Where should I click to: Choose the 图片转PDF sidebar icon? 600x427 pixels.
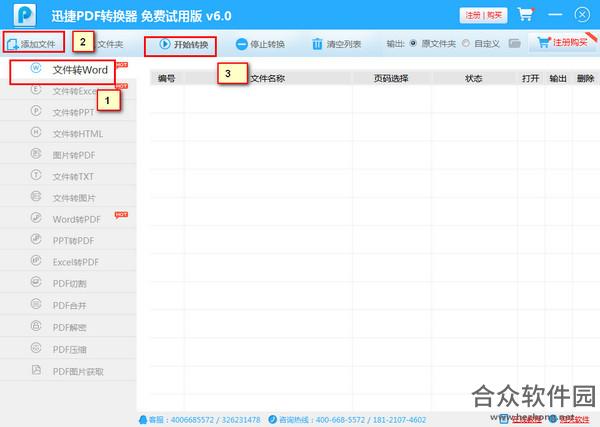36,153
